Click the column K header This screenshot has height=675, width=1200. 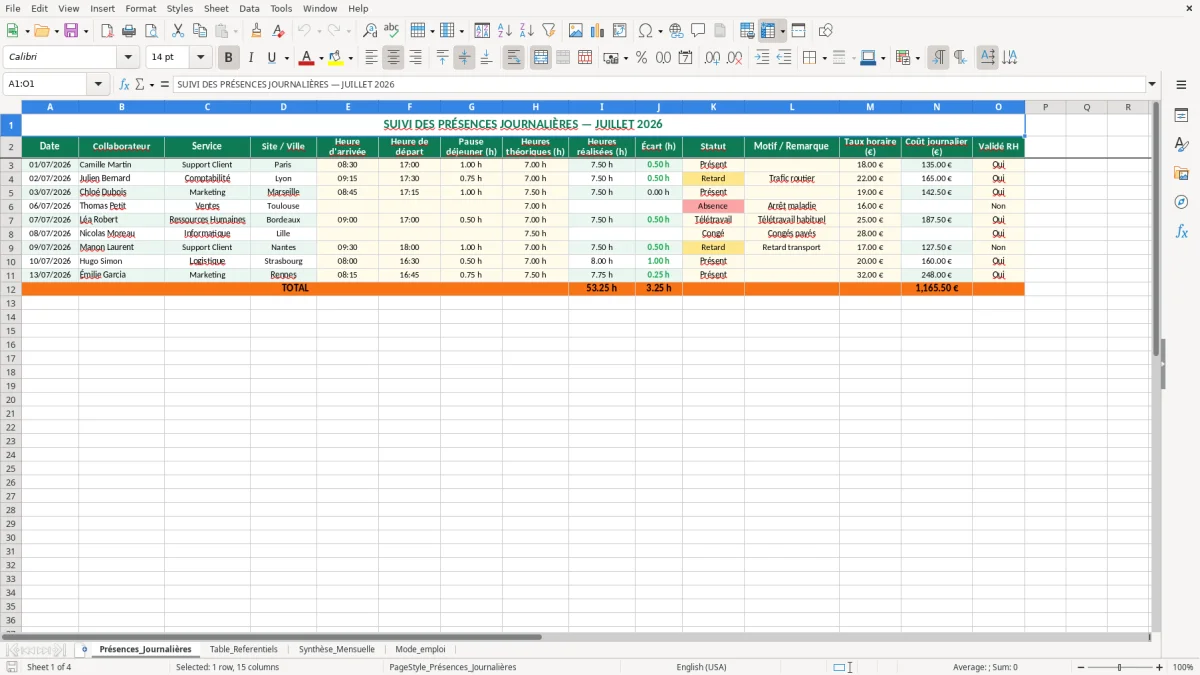713,107
